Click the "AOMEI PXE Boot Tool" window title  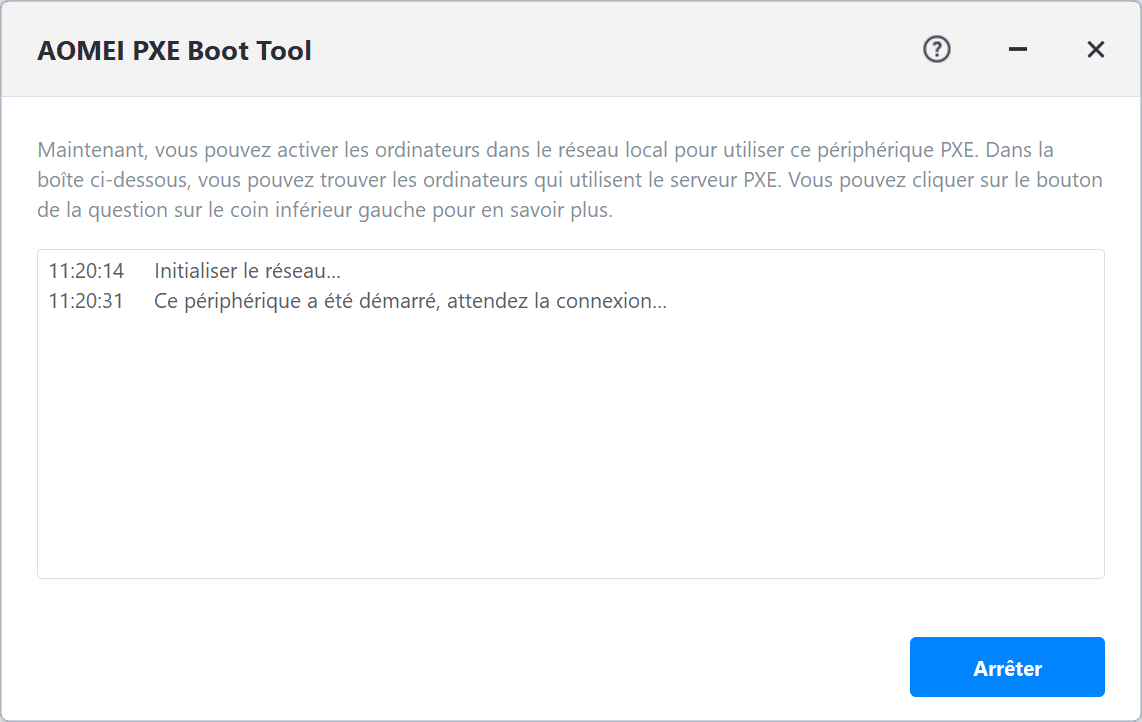point(174,51)
